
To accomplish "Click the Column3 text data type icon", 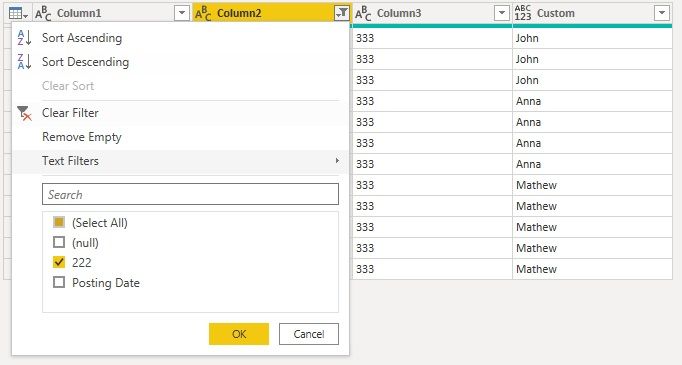I will point(363,13).
